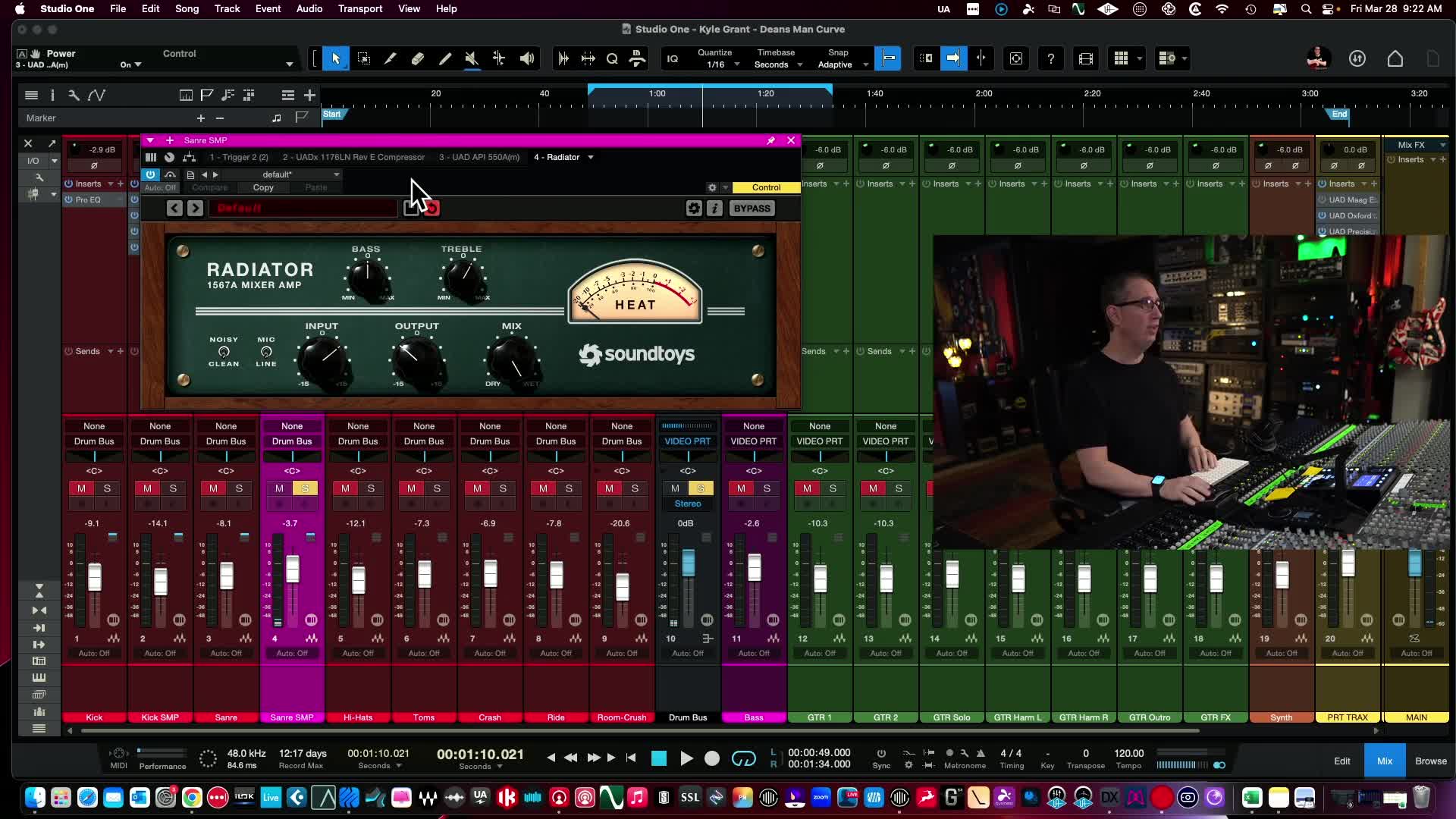Open the Browse panel
The height and width of the screenshot is (819, 1456).
click(x=1431, y=761)
